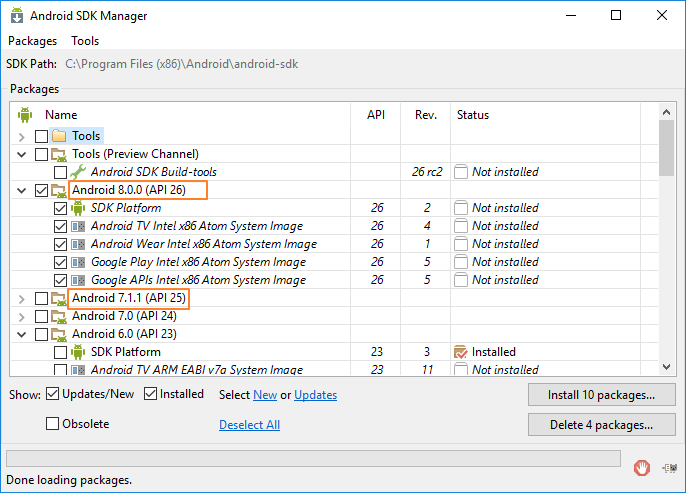
Task: Click the Android 7.1.1 package folder icon
Action: 59,298
